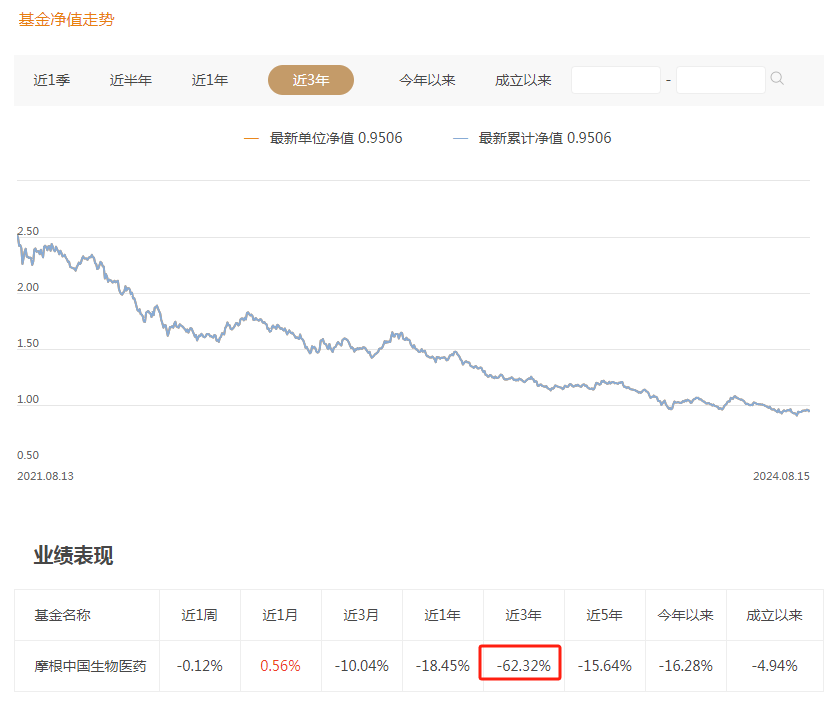Image resolution: width=837 pixels, height=710 pixels.
Task: Click the start date input field
Action: 615,79
